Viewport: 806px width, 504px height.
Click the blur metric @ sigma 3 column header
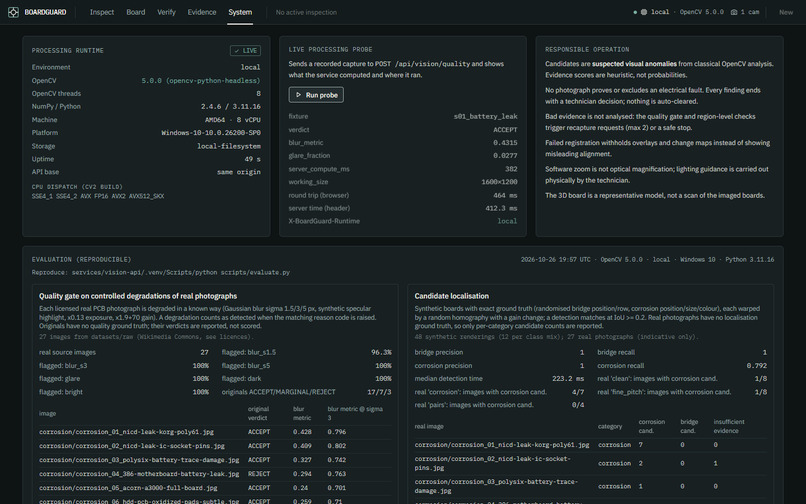point(355,413)
